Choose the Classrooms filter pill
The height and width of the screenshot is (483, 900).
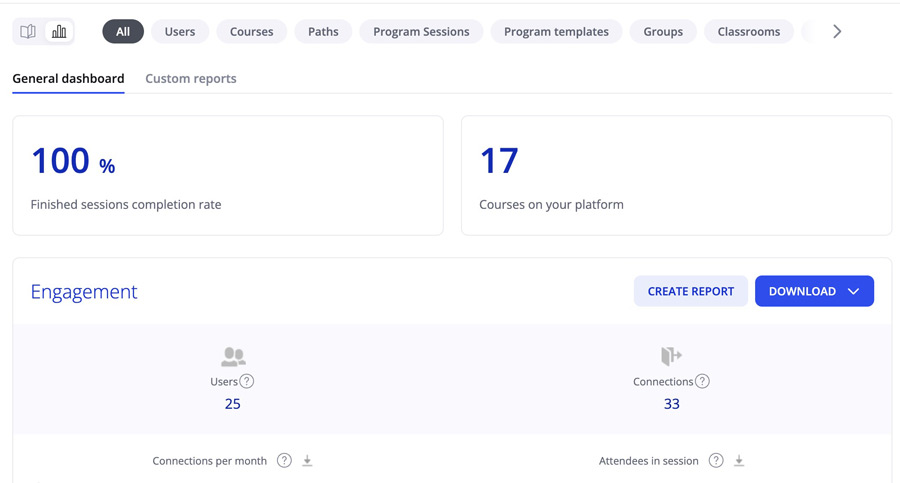(748, 32)
